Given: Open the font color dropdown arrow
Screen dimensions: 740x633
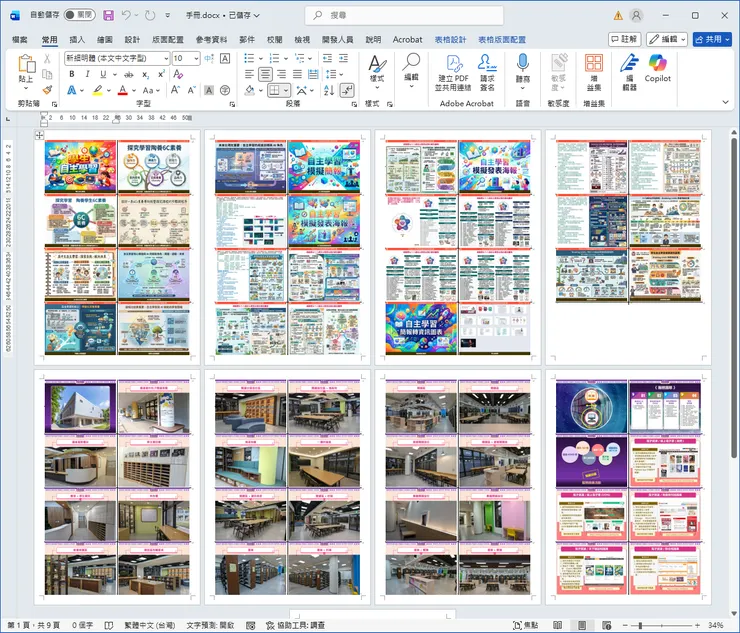Looking at the screenshot, I should tap(134, 90).
